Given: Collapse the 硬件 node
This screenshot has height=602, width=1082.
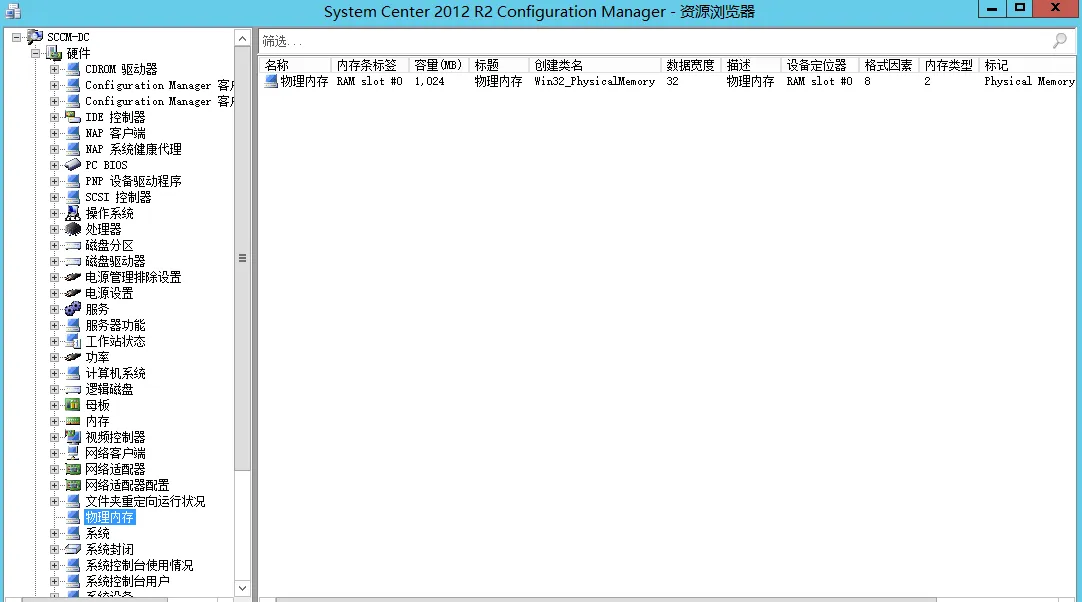Looking at the screenshot, I should pyautogui.click(x=35, y=53).
